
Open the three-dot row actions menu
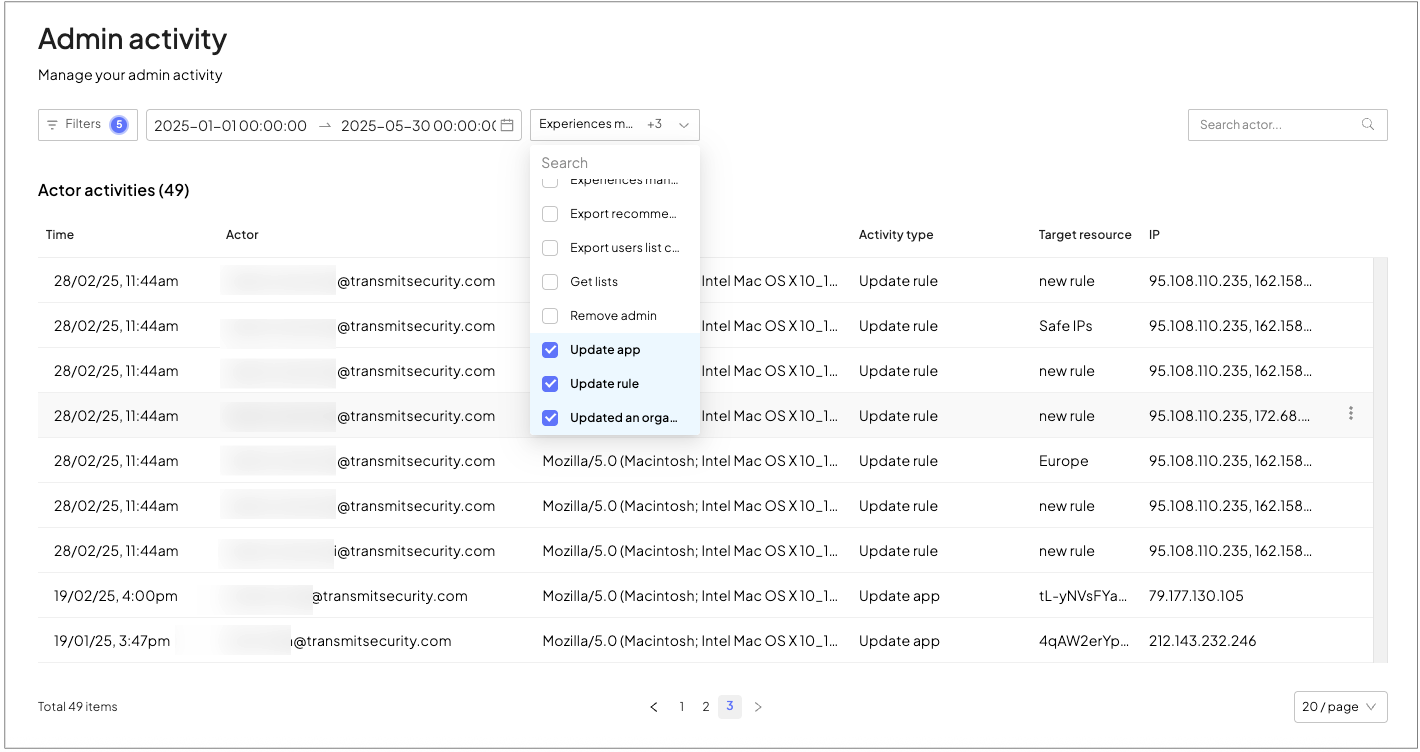(1351, 413)
